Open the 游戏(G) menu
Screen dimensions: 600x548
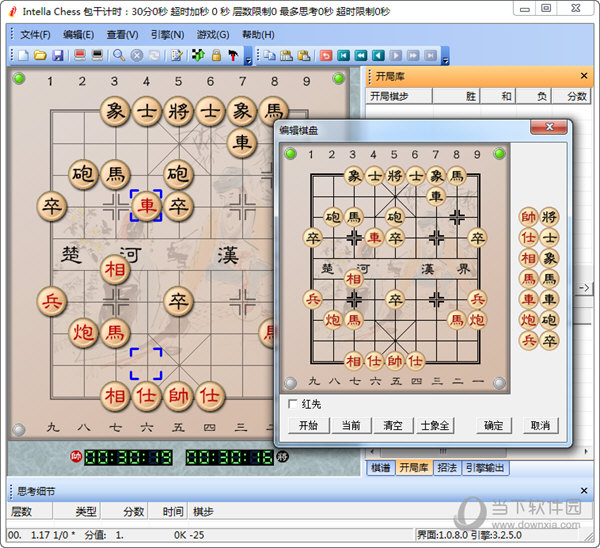(x=213, y=35)
